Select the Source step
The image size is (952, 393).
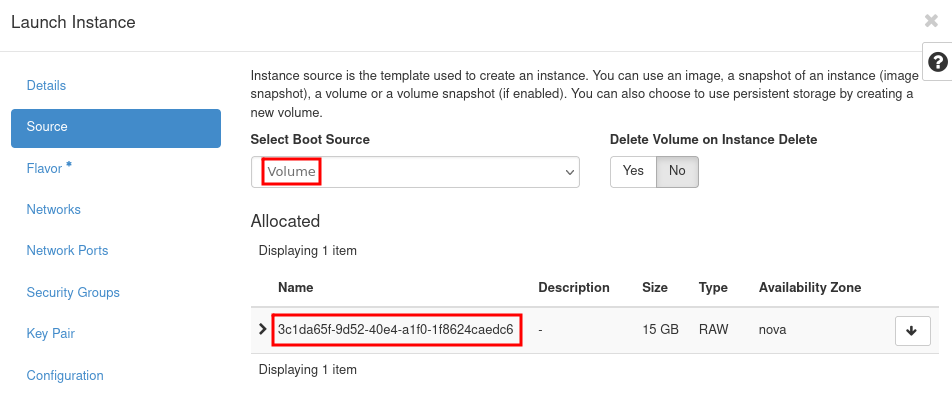115,128
